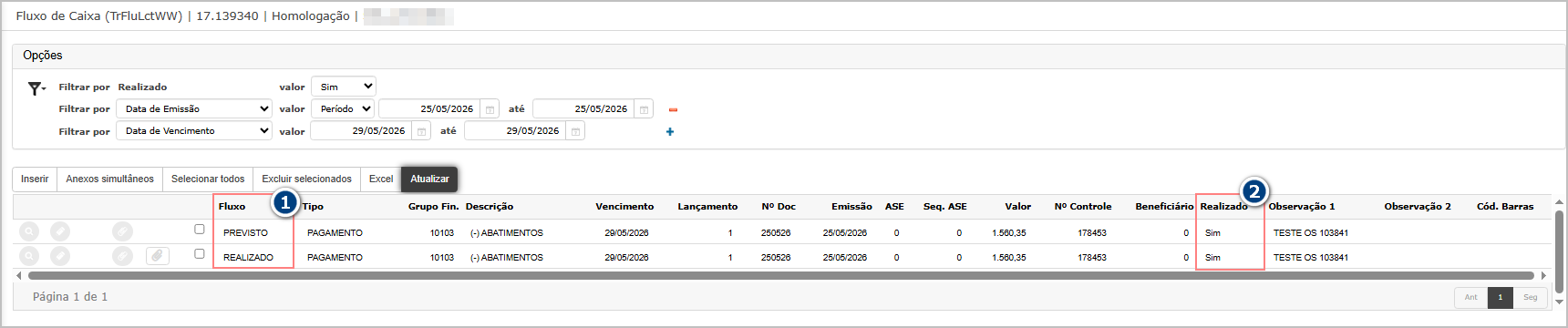Click the edit pencil icon on the PREVISTO row
This screenshot has width=1568, height=328.
pos(60,232)
